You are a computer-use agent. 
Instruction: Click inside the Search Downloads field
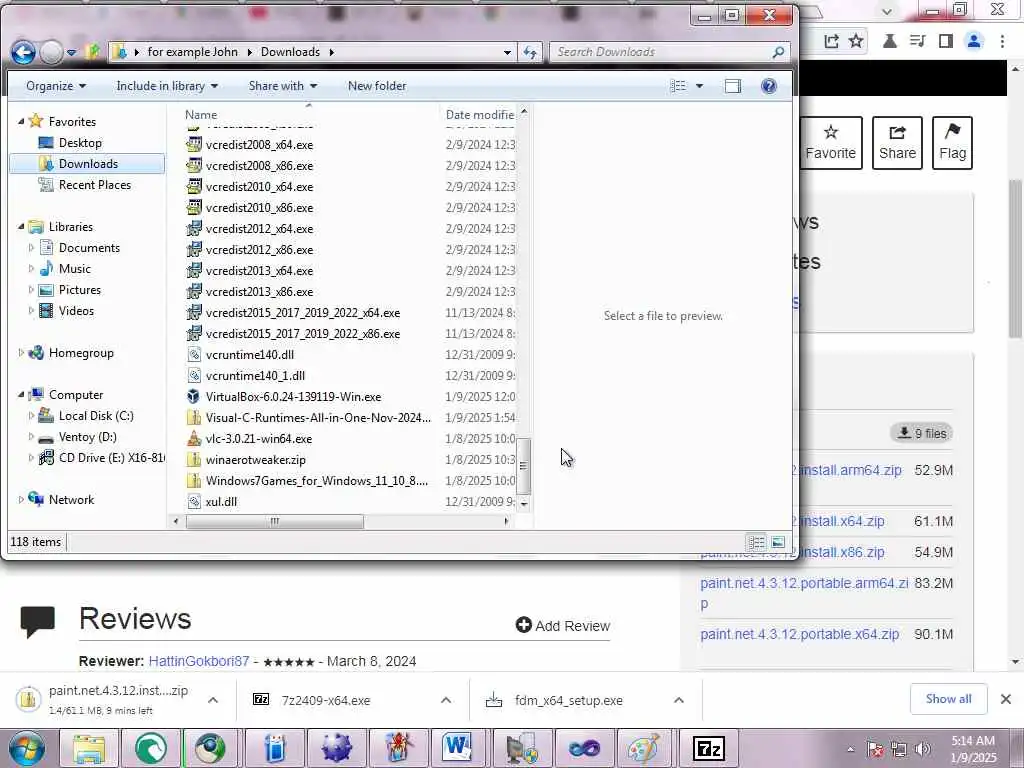tap(661, 52)
